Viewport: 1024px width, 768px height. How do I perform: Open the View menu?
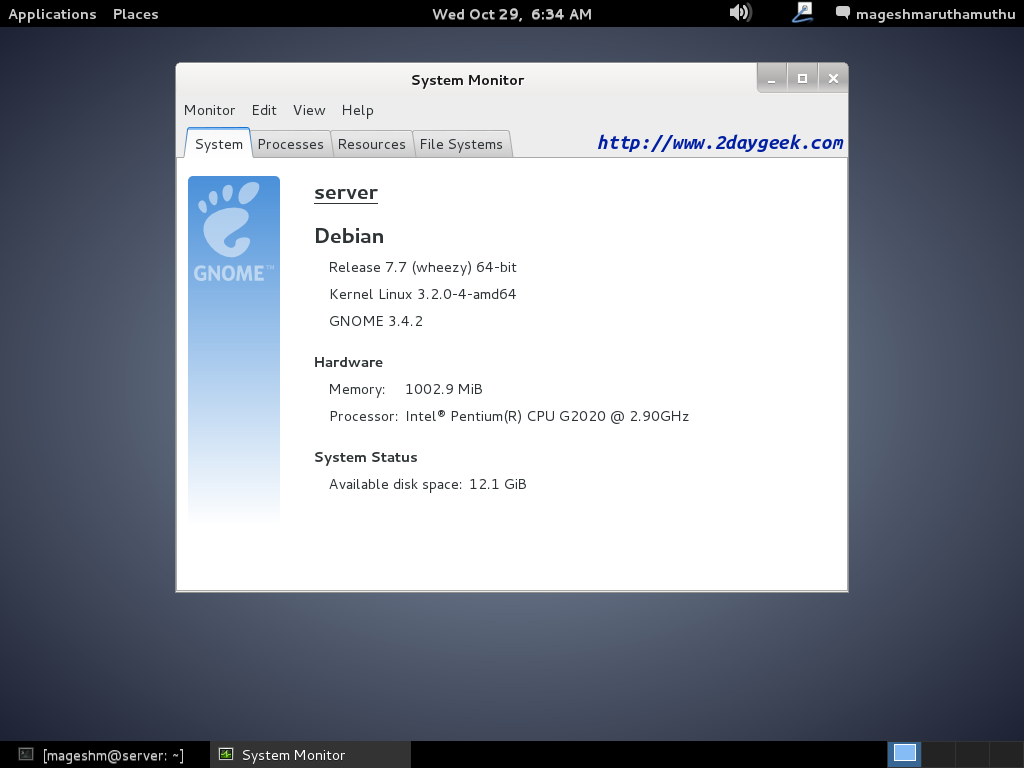(x=309, y=110)
